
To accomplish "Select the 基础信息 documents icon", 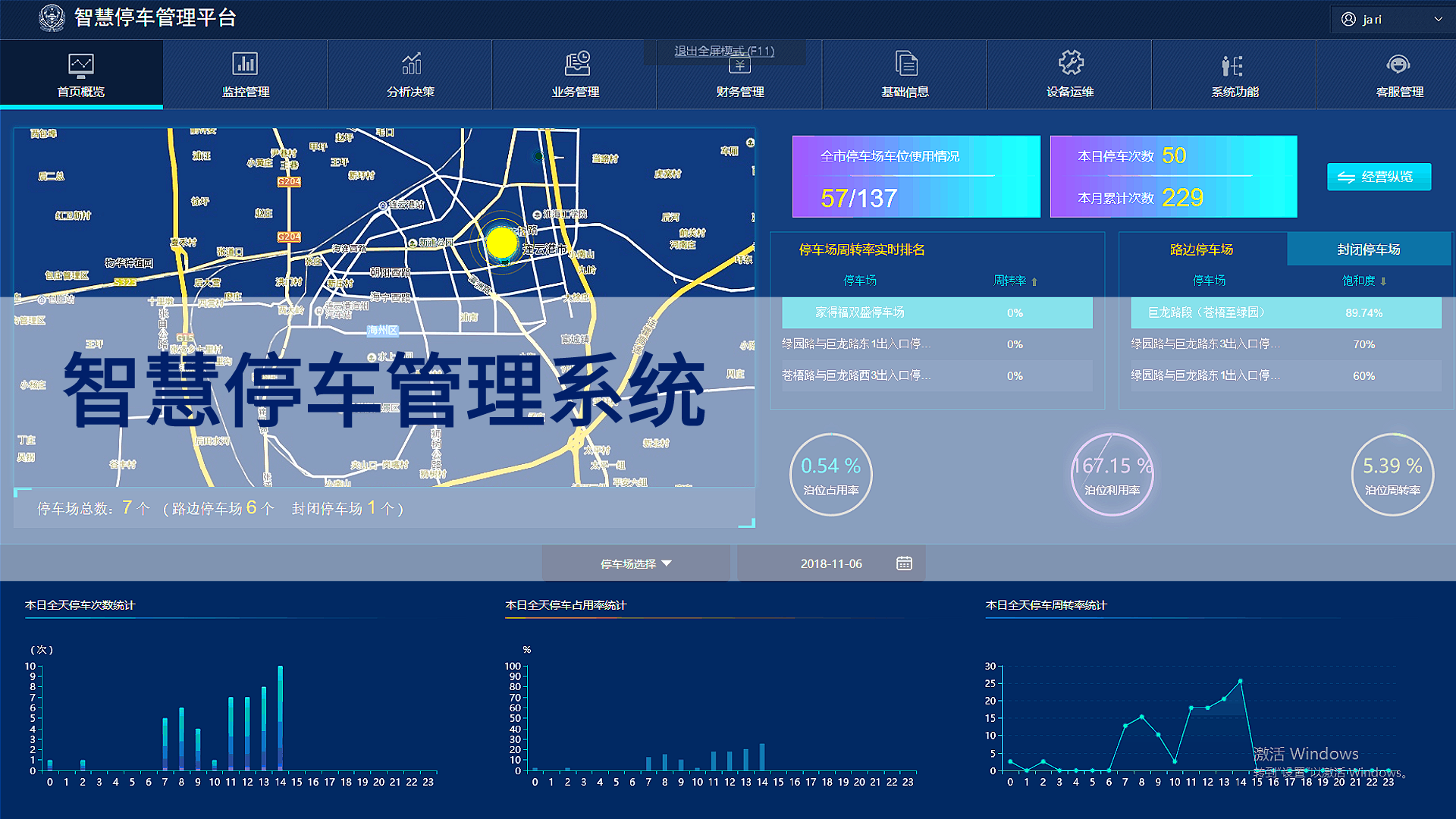I will (905, 64).
